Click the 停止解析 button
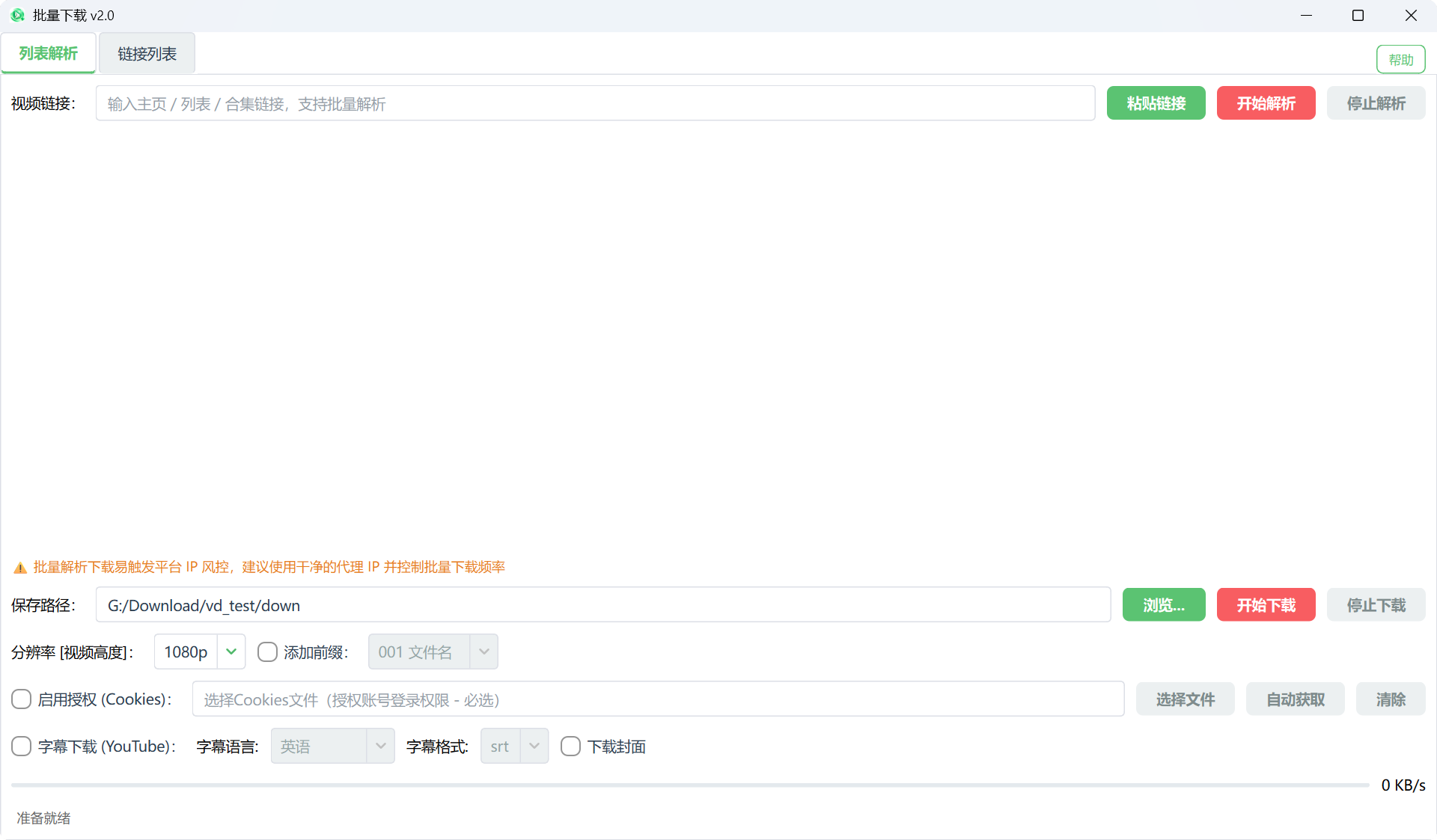This screenshot has height=840, width=1437. click(x=1376, y=103)
